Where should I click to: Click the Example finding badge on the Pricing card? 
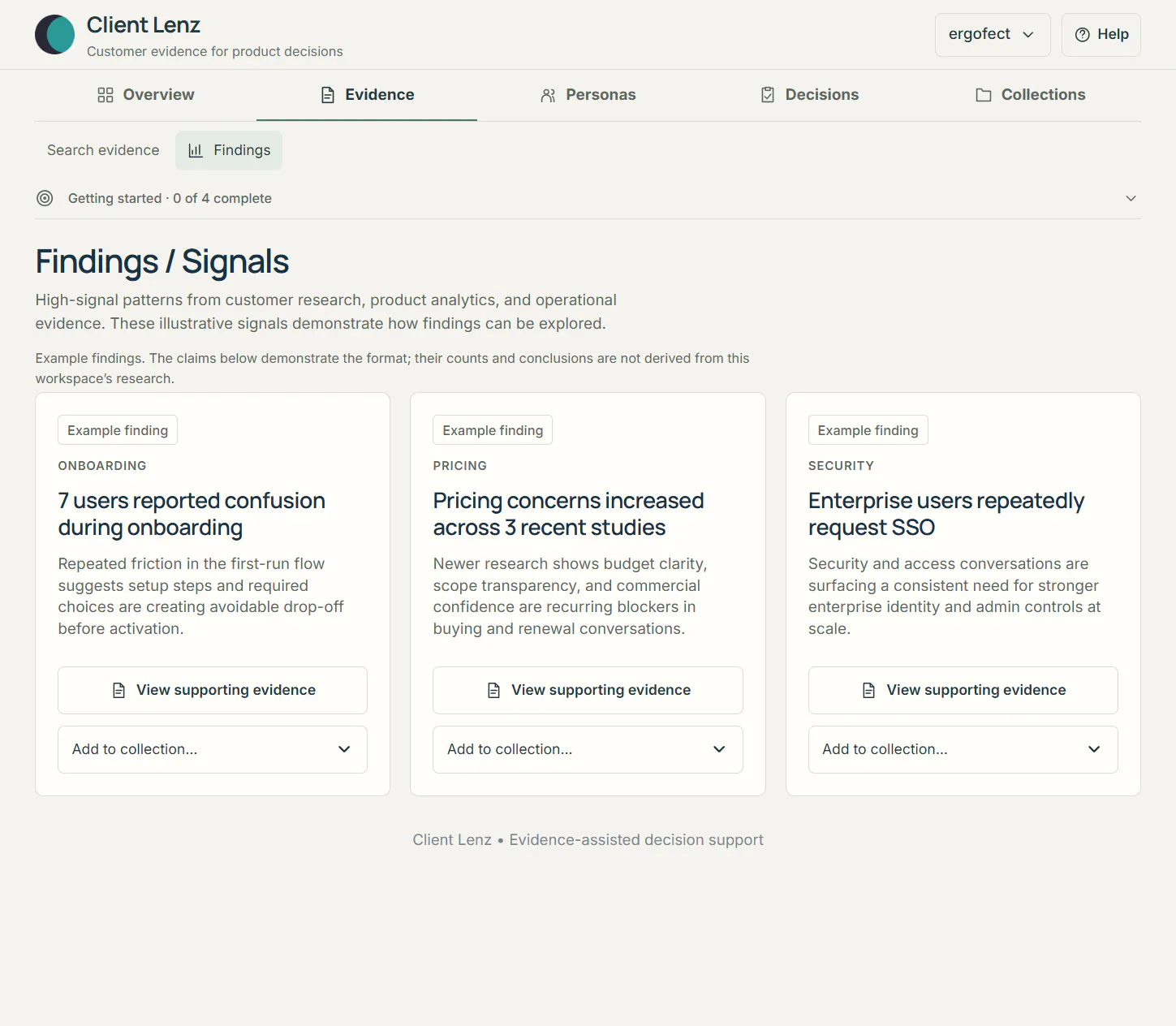[x=493, y=430]
